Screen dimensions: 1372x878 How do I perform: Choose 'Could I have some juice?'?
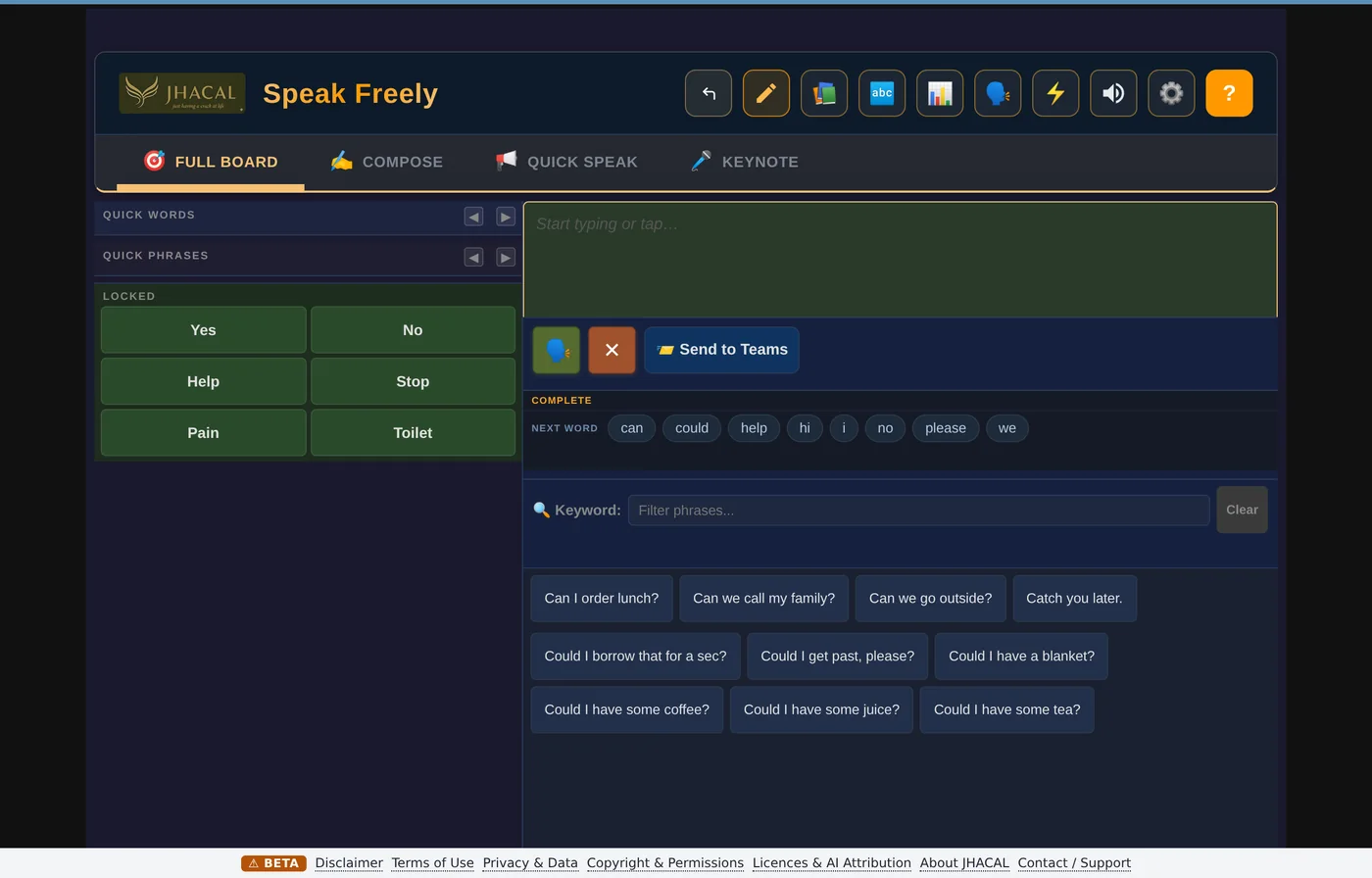point(821,709)
